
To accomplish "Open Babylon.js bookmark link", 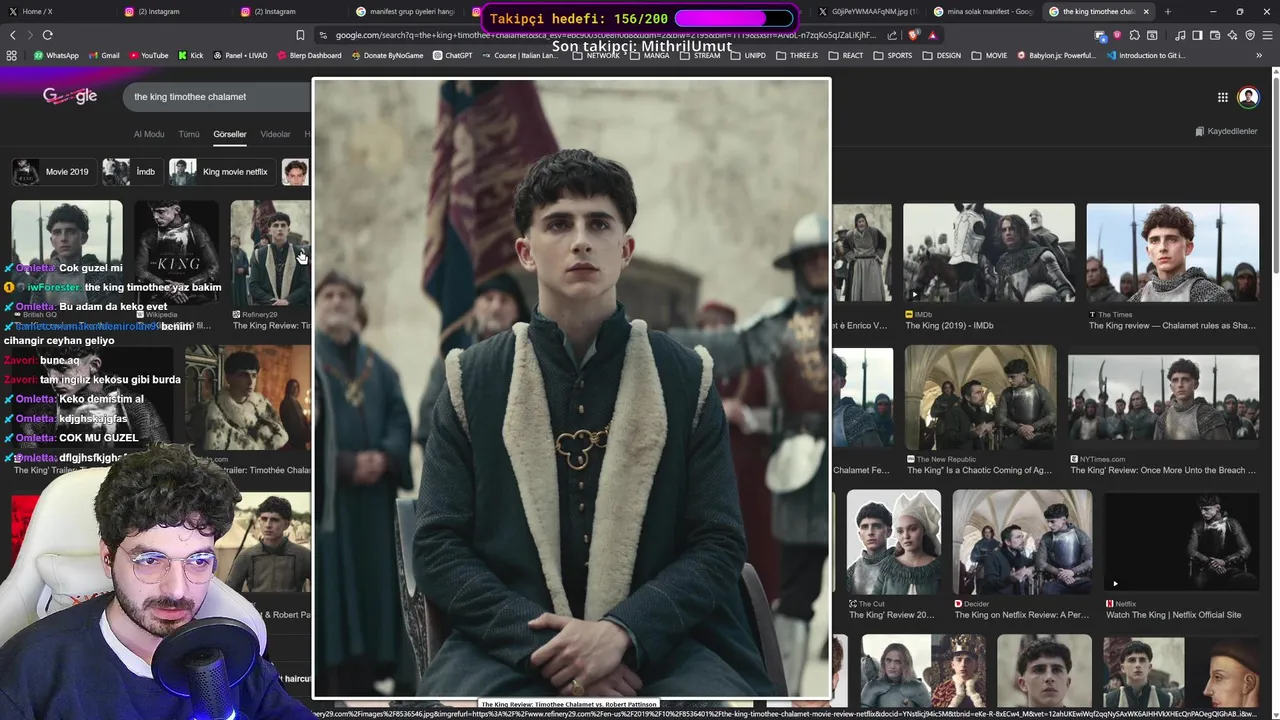I will click(1057, 55).
